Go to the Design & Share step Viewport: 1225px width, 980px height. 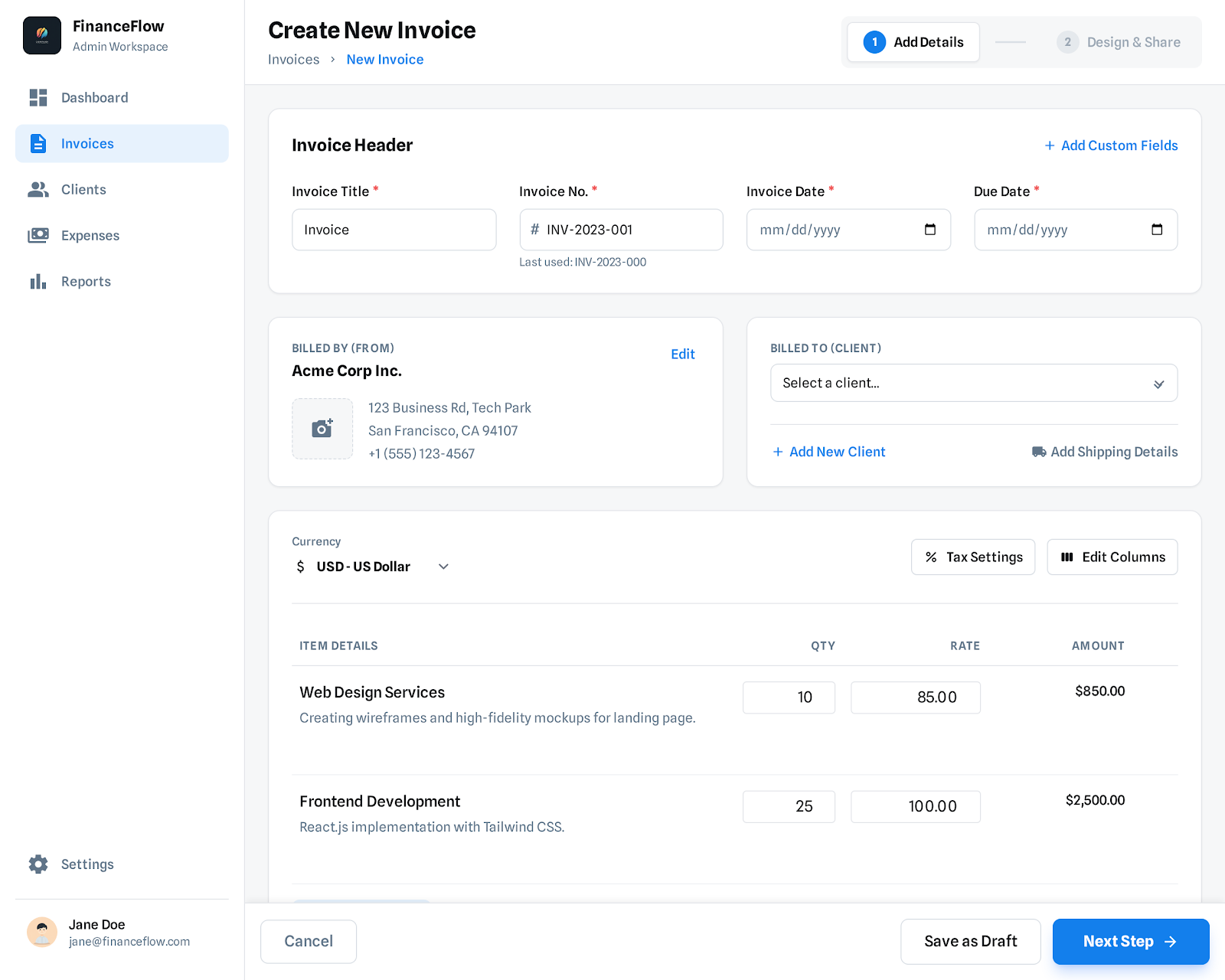coord(1119,42)
